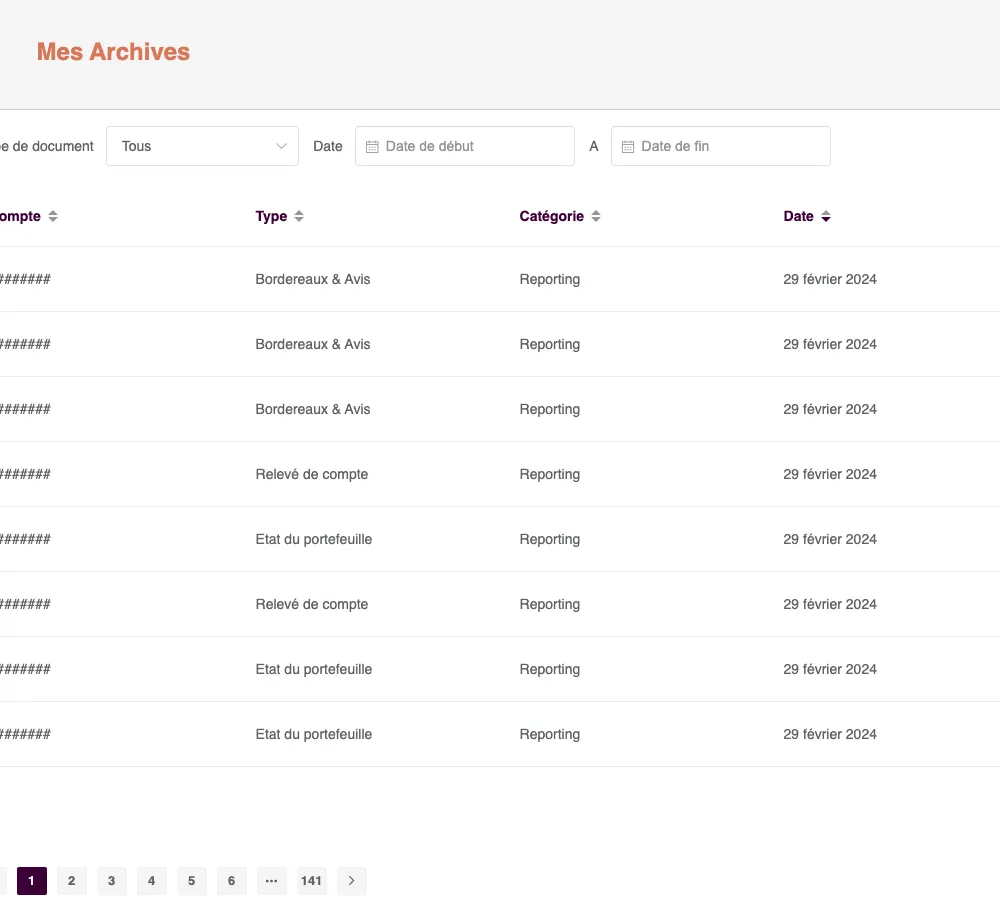The image size is (1000, 909).
Task: Switch to page 6
Action: point(231,881)
